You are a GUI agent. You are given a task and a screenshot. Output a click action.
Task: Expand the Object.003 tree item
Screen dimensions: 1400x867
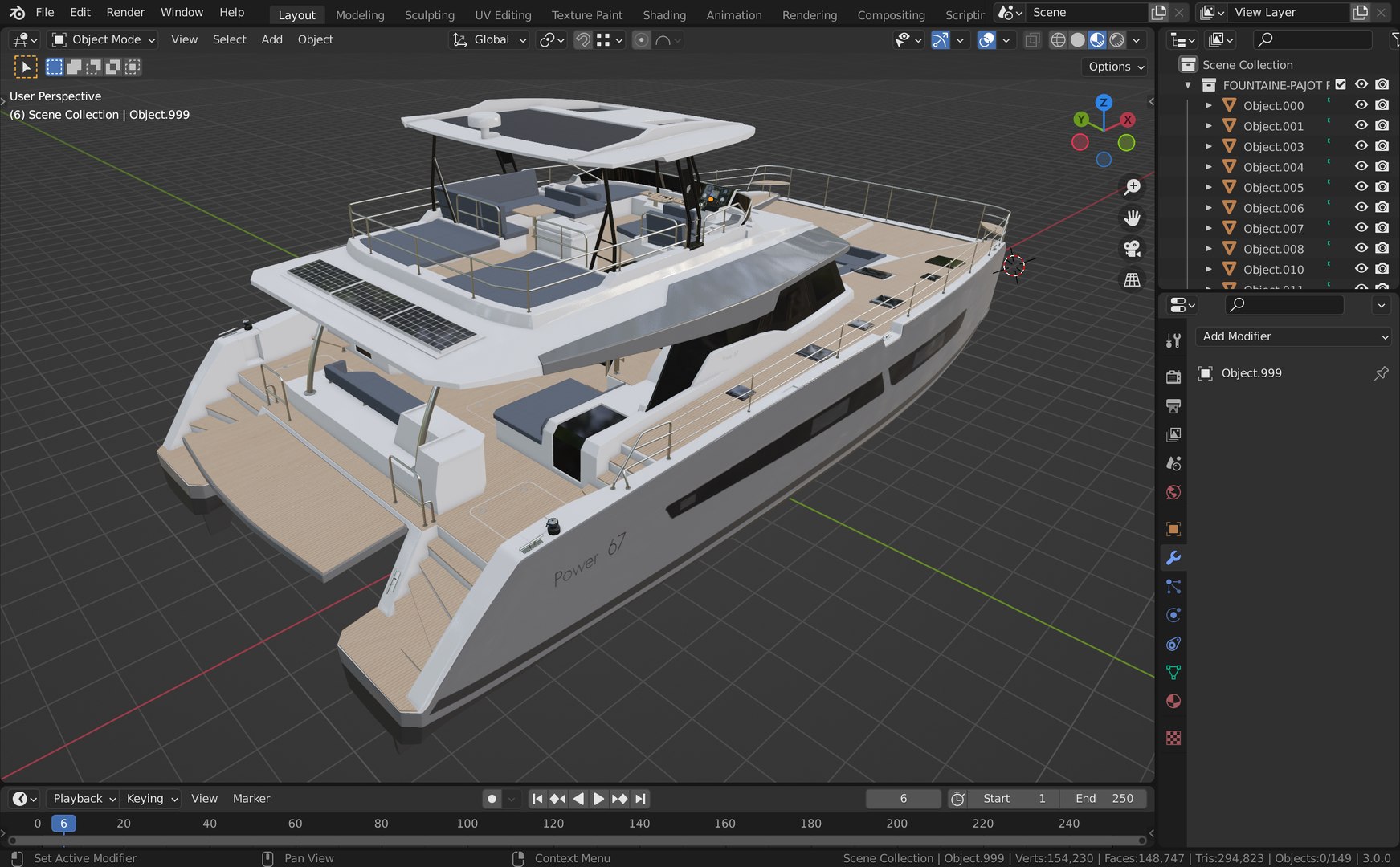[x=1208, y=146]
